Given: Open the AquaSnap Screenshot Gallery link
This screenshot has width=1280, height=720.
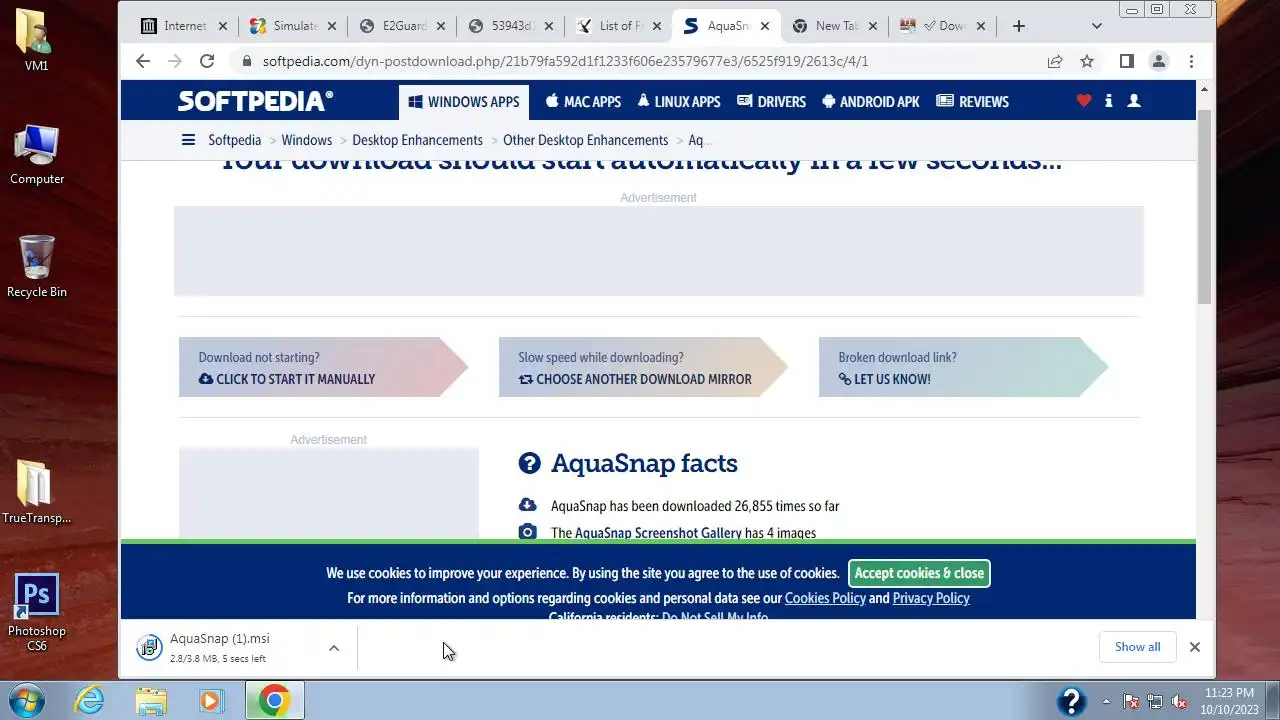Looking at the screenshot, I should tap(658, 533).
